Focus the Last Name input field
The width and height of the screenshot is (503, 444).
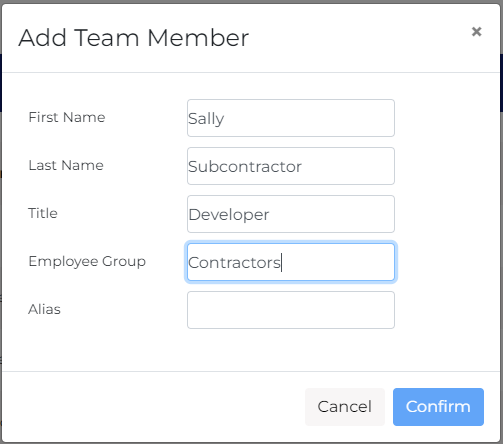point(291,166)
